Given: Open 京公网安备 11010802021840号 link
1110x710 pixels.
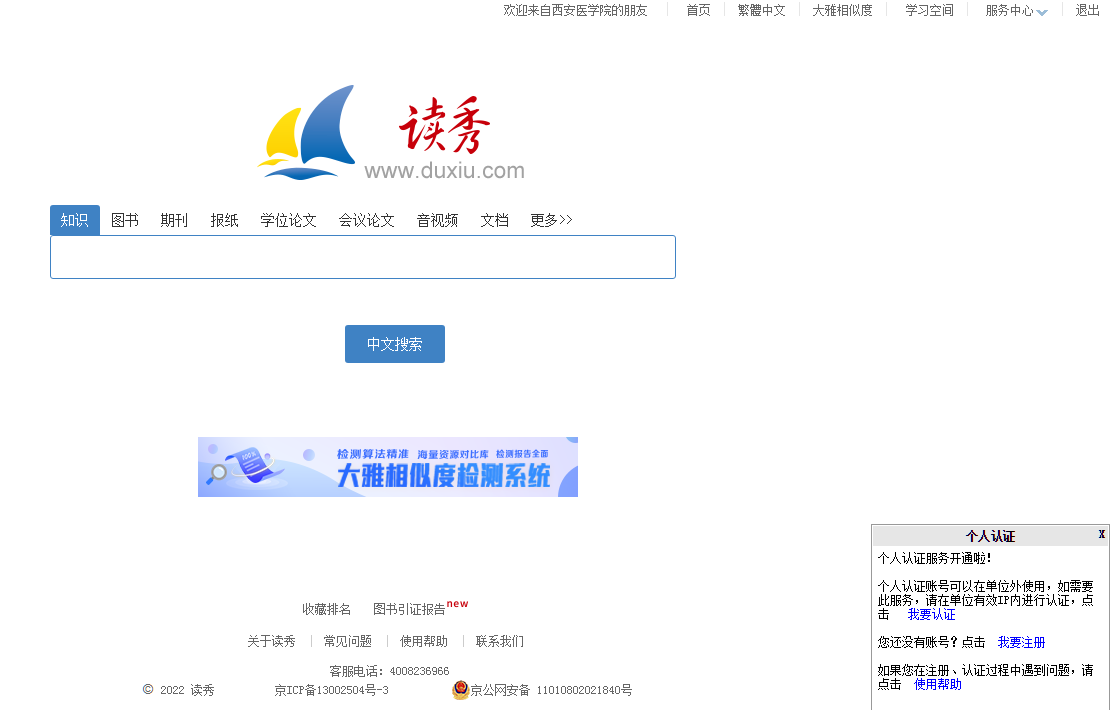Looking at the screenshot, I should (551, 690).
